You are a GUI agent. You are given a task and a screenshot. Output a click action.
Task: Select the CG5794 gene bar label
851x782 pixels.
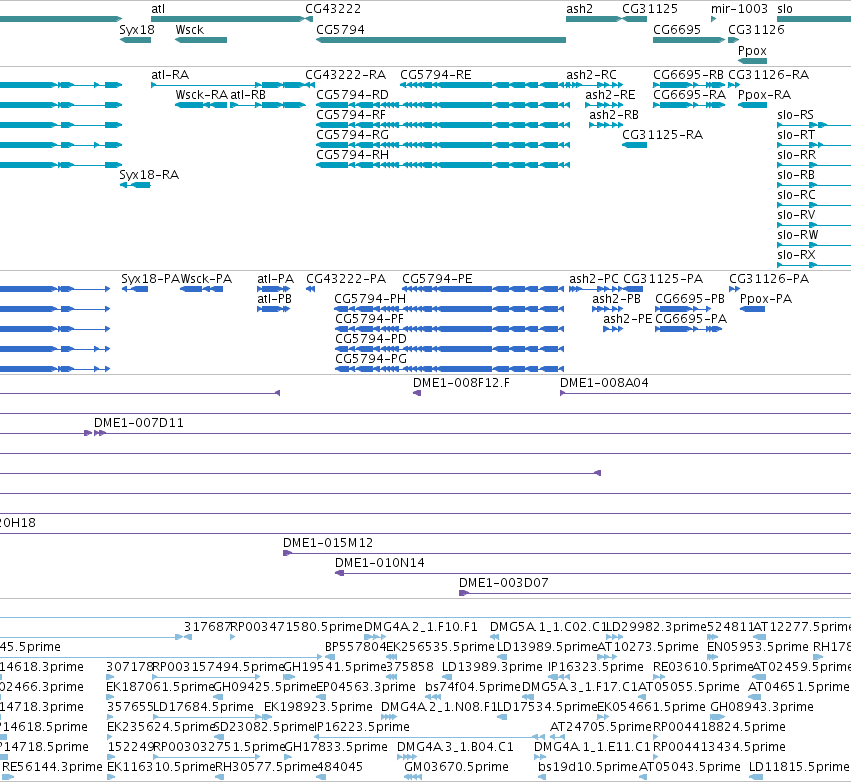340,29
